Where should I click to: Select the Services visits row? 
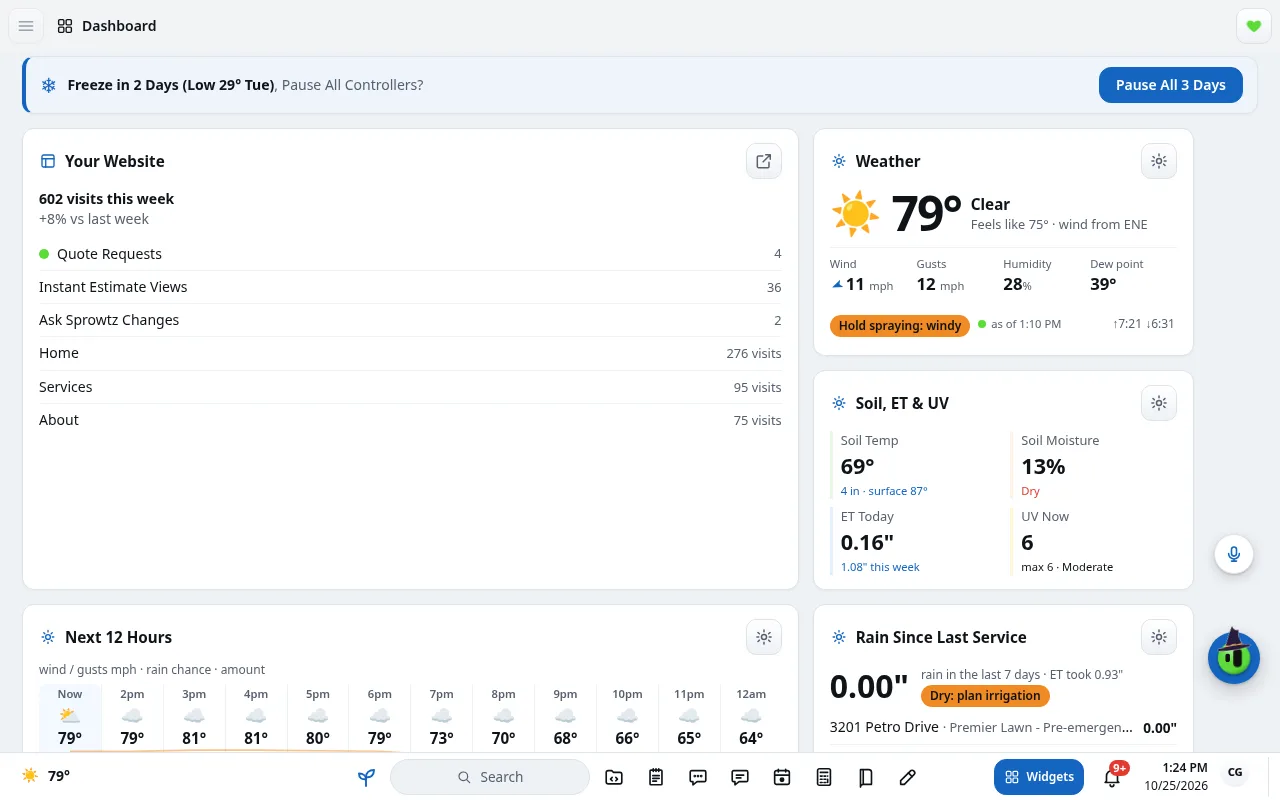410,387
